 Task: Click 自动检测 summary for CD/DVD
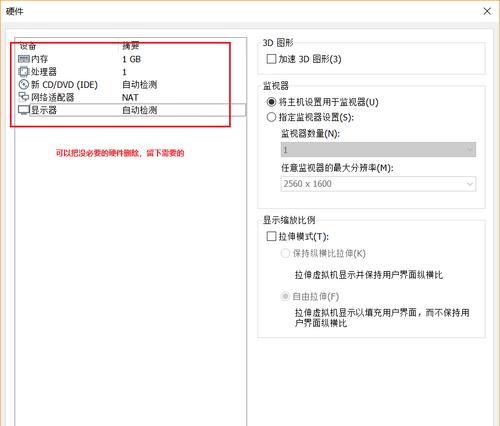pos(139,84)
